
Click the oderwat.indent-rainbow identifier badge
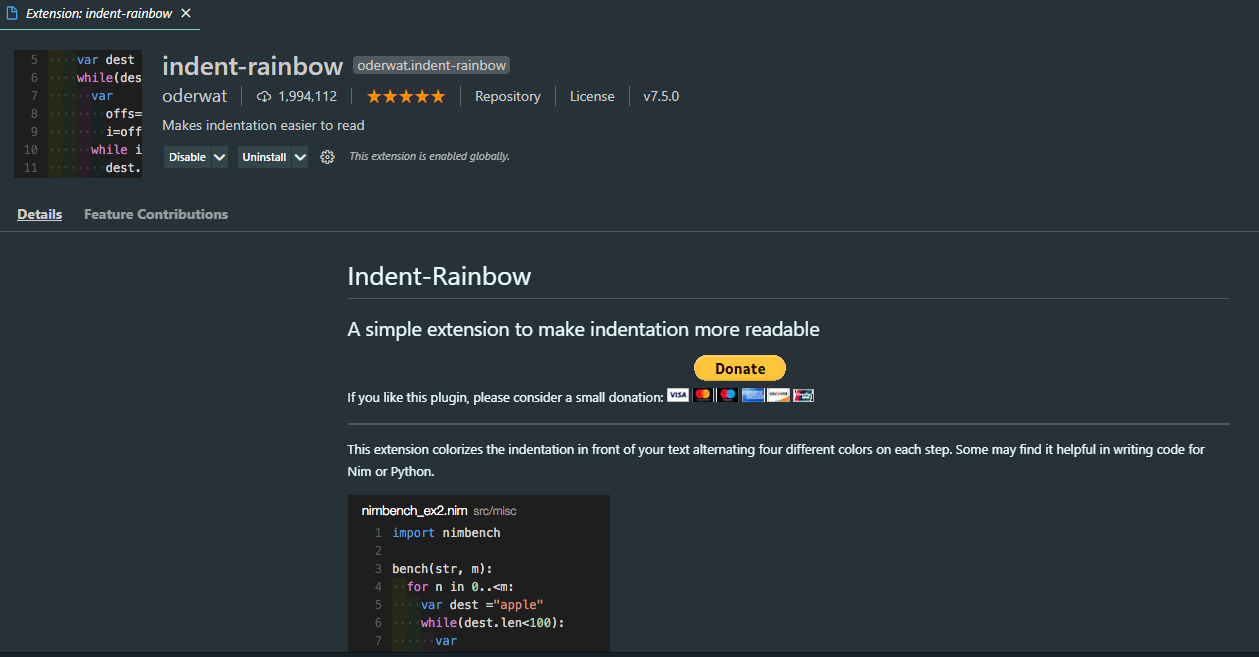coord(432,65)
